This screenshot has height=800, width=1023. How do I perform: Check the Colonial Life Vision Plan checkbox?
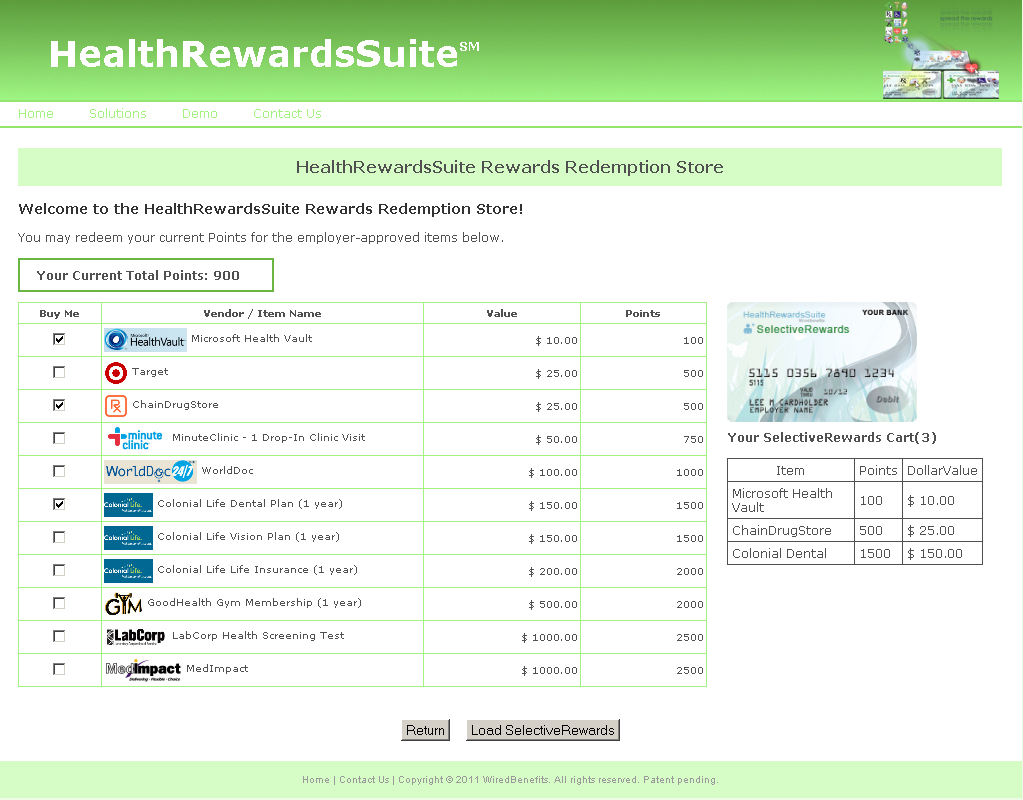click(x=59, y=537)
